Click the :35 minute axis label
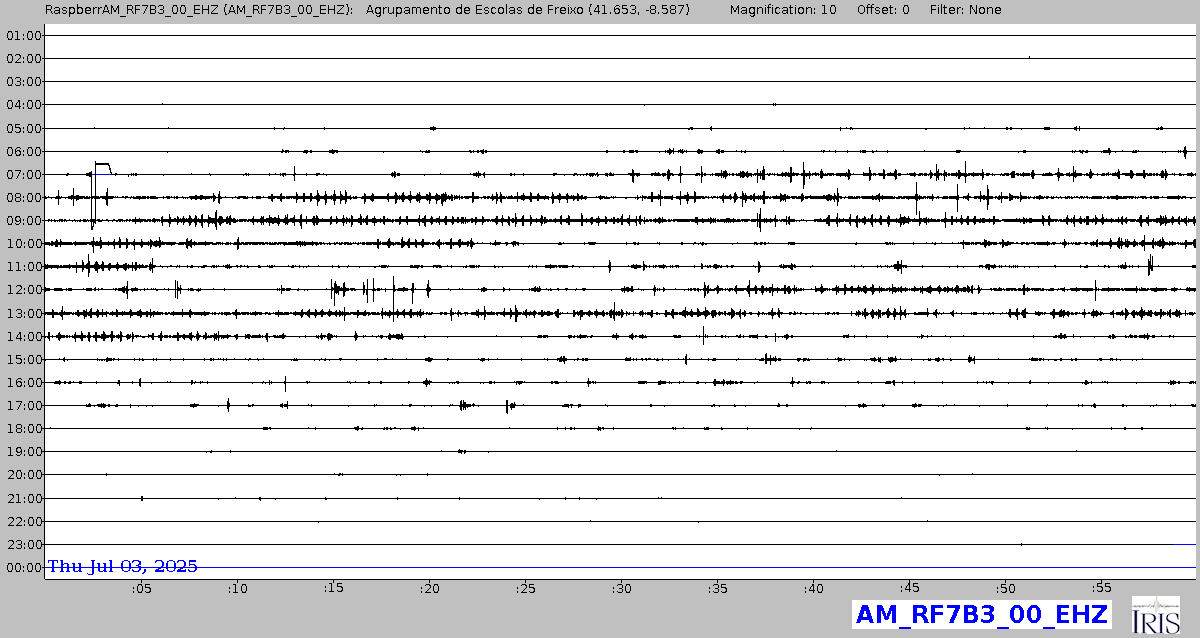This screenshot has width=1200, height=638. pos(717,588)
